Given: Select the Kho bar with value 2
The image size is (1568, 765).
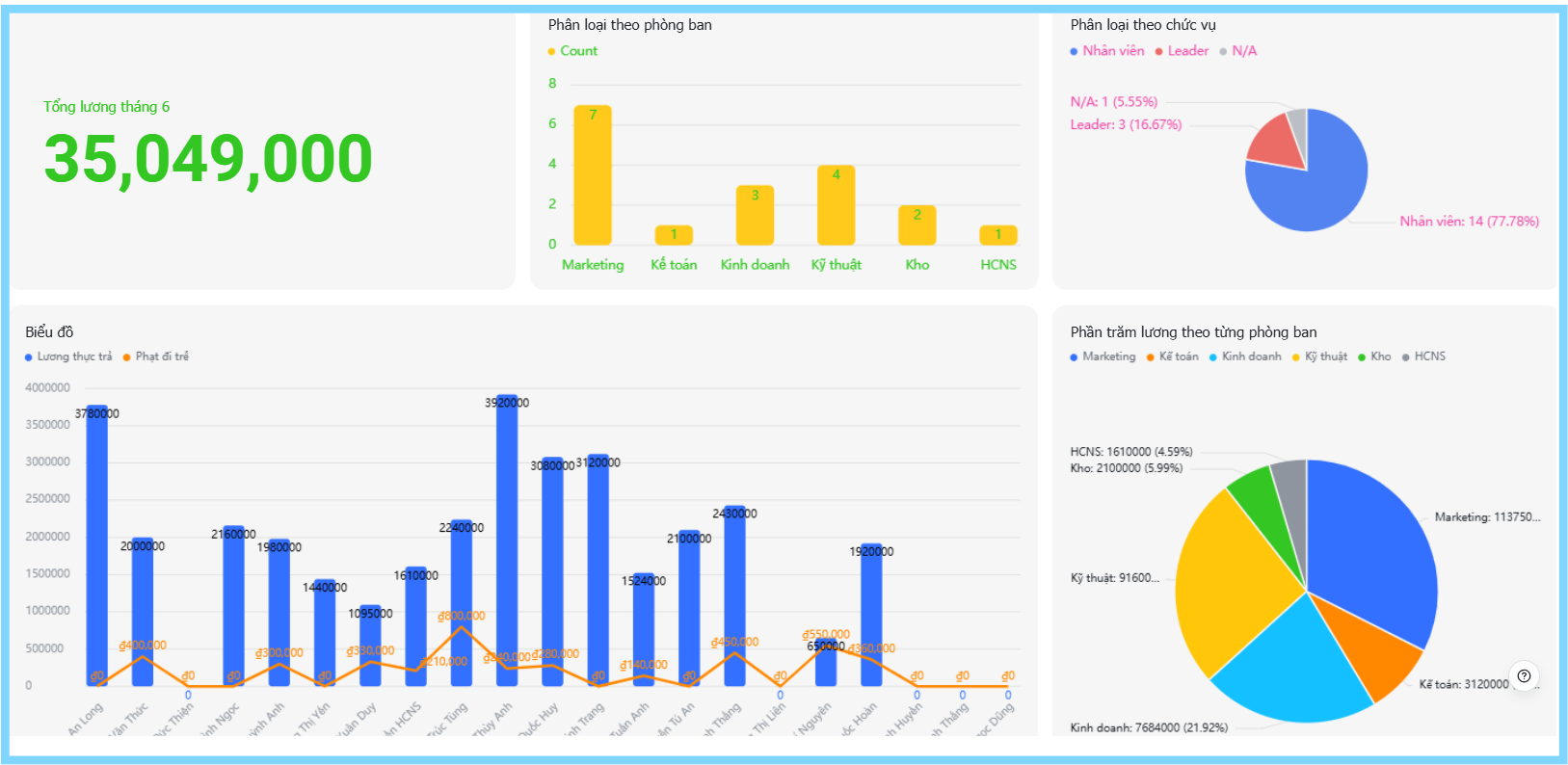Looking at the screenshot, I should coord(917,225).
